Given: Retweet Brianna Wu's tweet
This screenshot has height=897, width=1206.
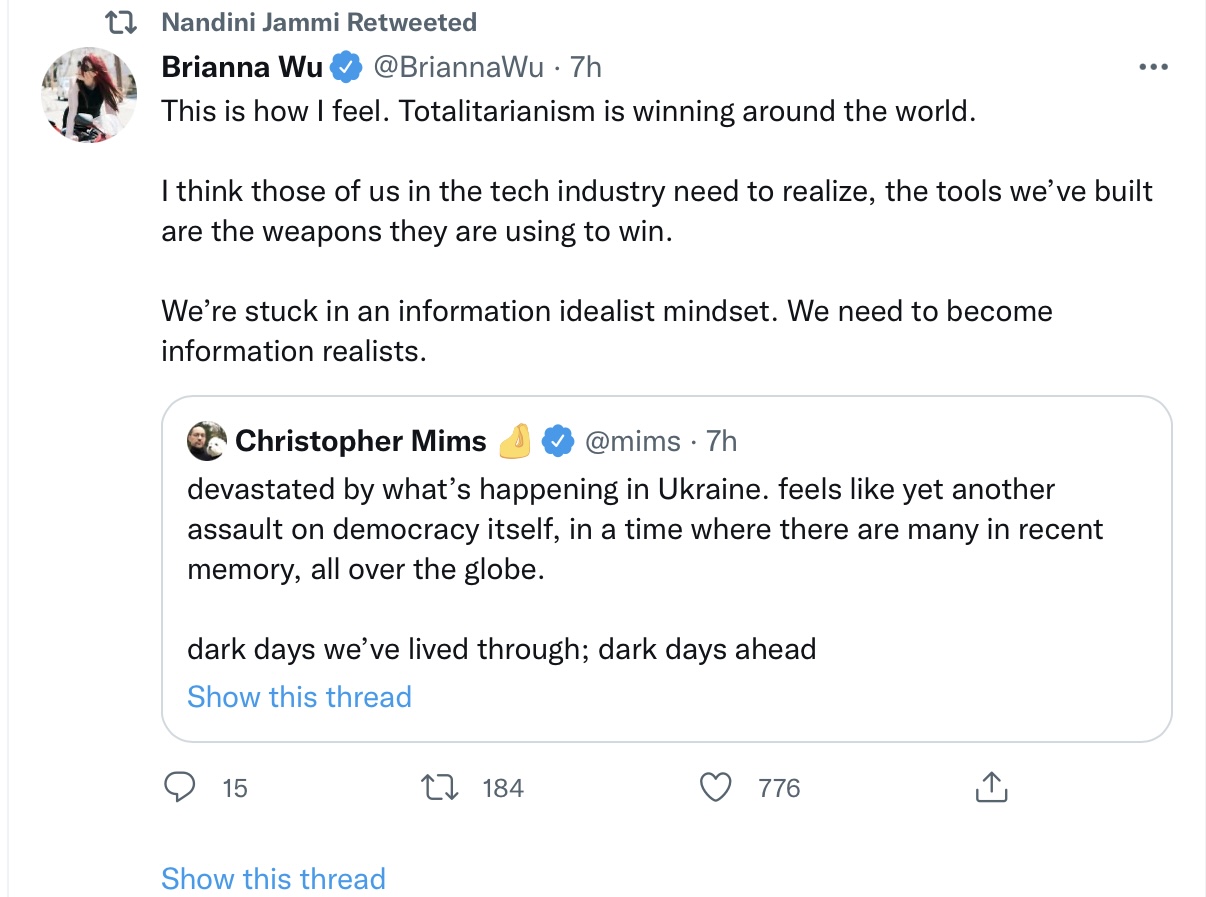Looking at the screenshot, I should (441, 788).
